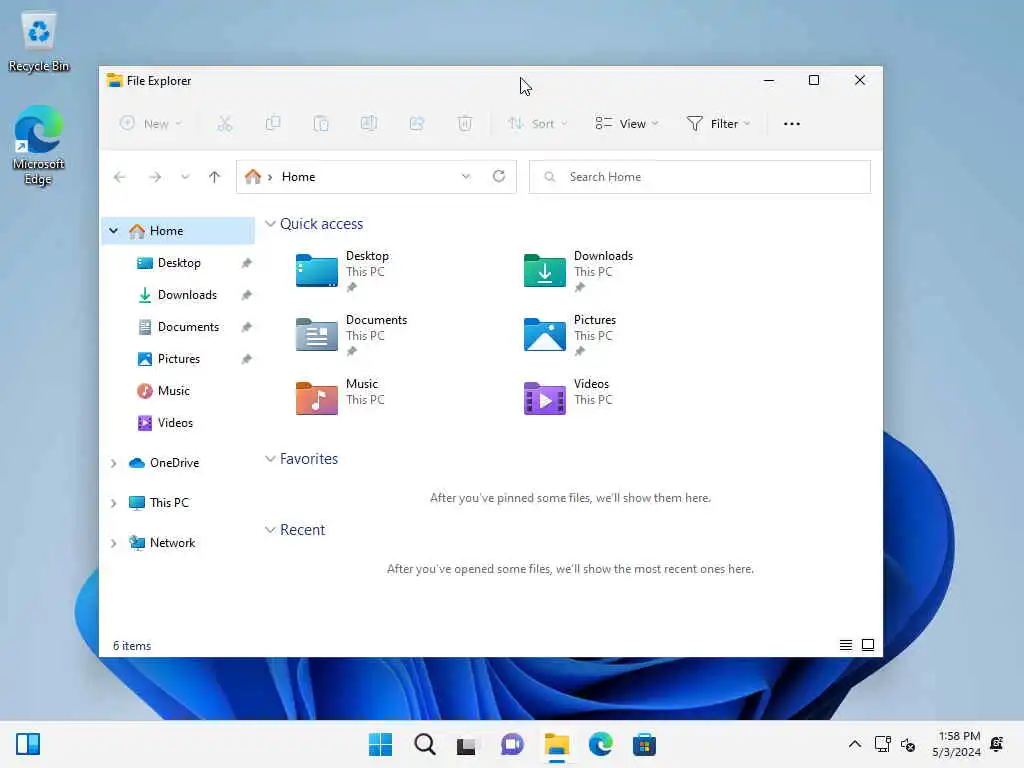Click the Copy toolbar icon

(x=273, y=123)
